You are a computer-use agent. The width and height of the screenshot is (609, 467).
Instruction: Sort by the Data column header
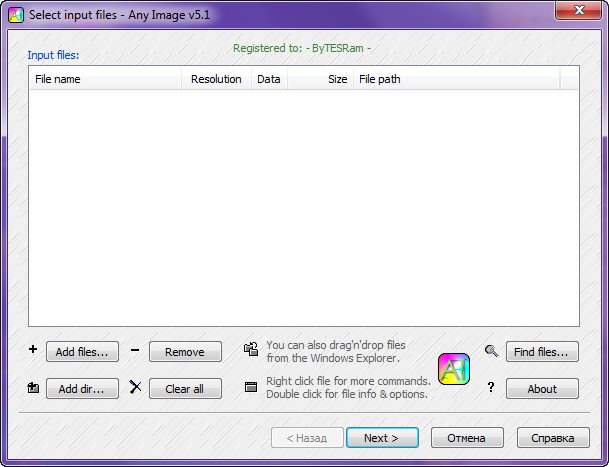pos(270,79)
